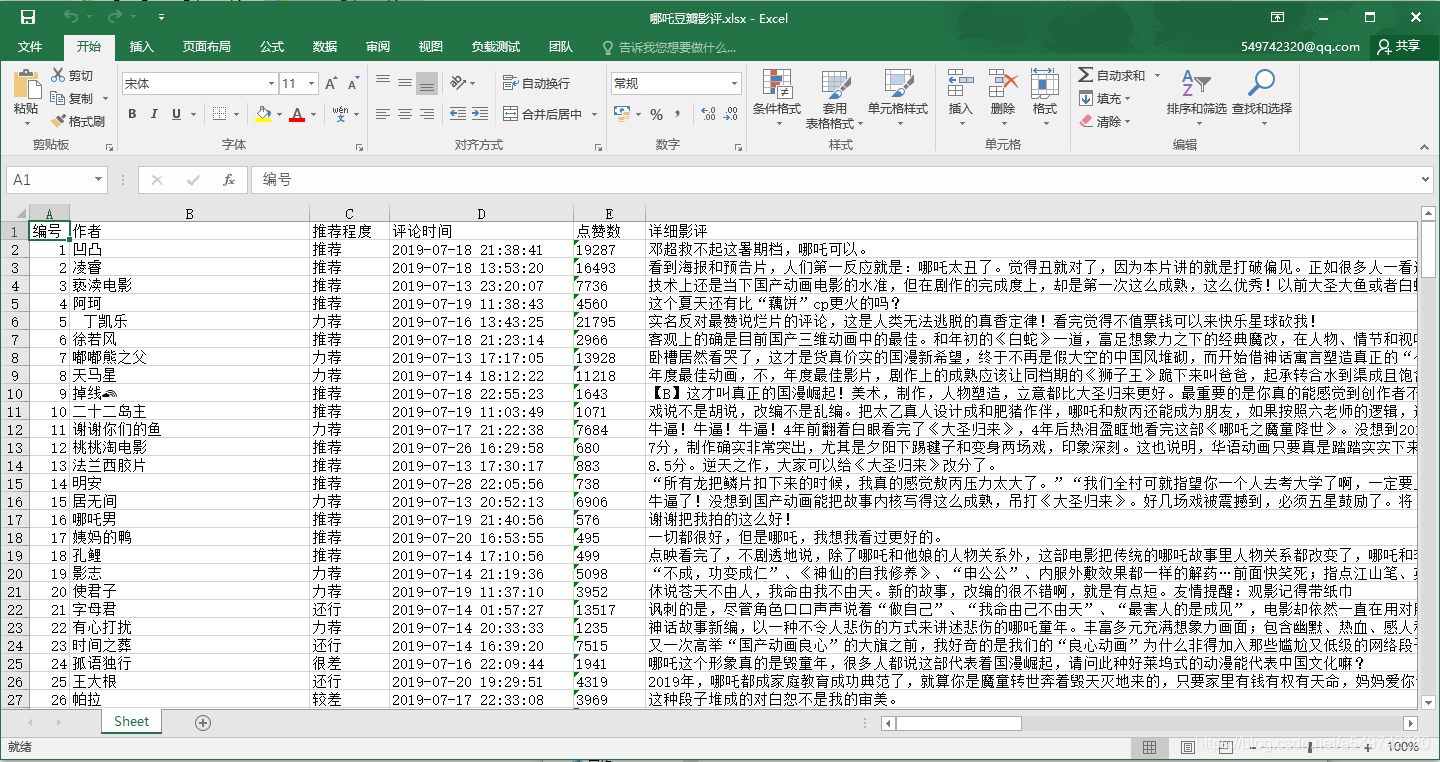Screen dimensions: 1440x762
Task: Activate the 格式刷 format painter
Action: 78,121
